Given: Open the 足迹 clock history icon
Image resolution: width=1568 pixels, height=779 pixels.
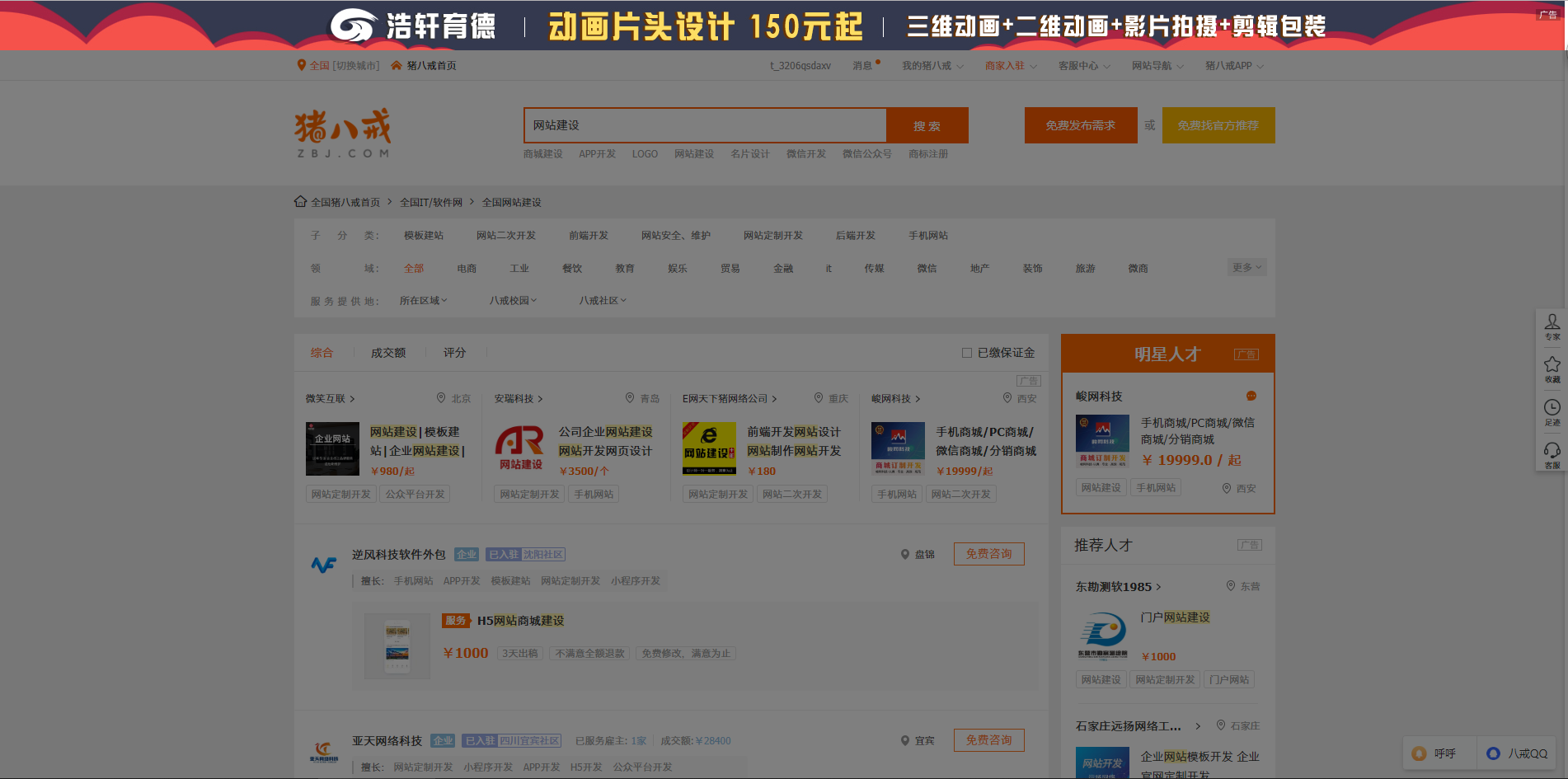Looking at the screenshot, I should click(1552, 412).
